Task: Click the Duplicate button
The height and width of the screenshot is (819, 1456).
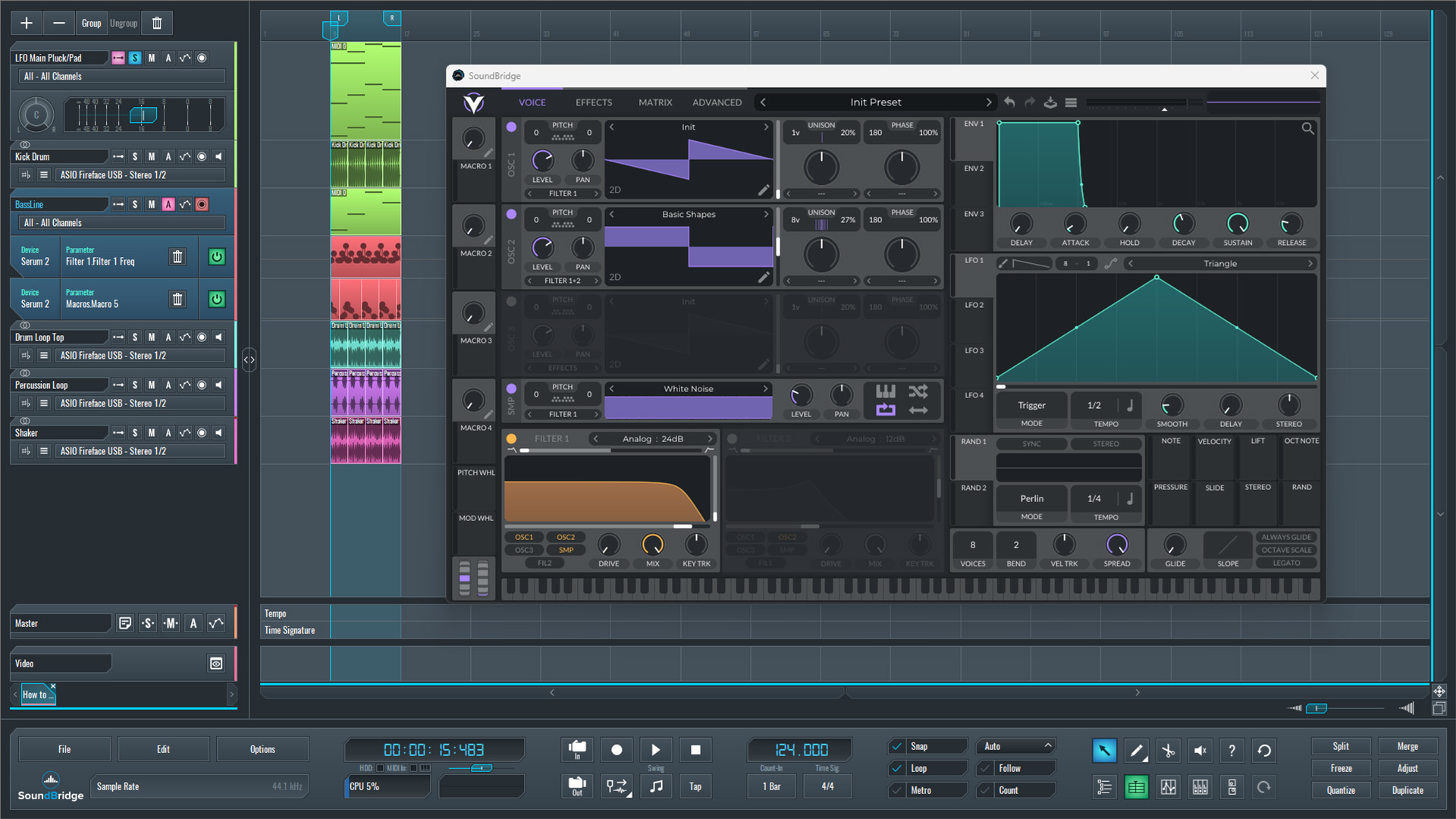Action: 1407,790
